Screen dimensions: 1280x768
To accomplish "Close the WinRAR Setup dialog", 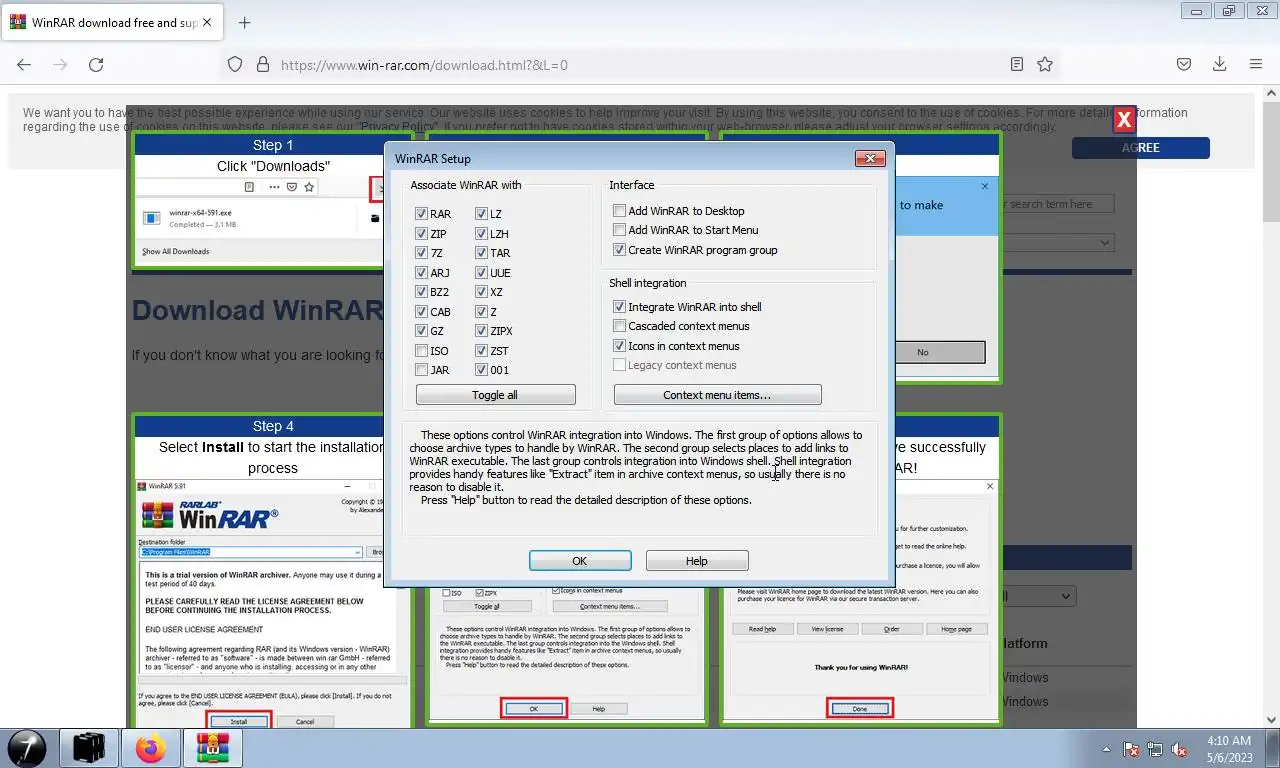I will pyautogui.click(x=871, y=158).
